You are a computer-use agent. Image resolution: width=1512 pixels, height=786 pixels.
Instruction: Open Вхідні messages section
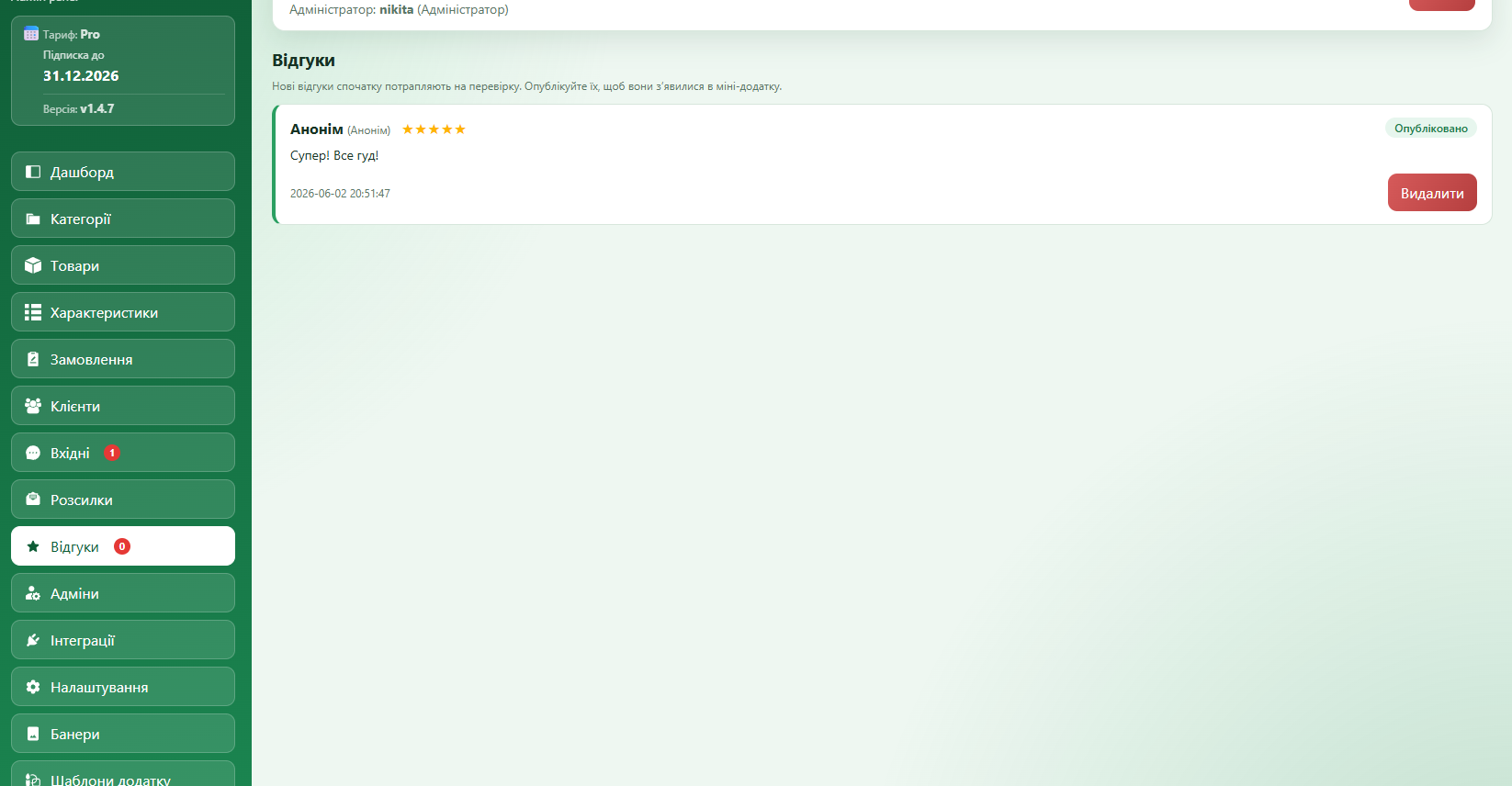pyautogui.click(x=123, y=453)
